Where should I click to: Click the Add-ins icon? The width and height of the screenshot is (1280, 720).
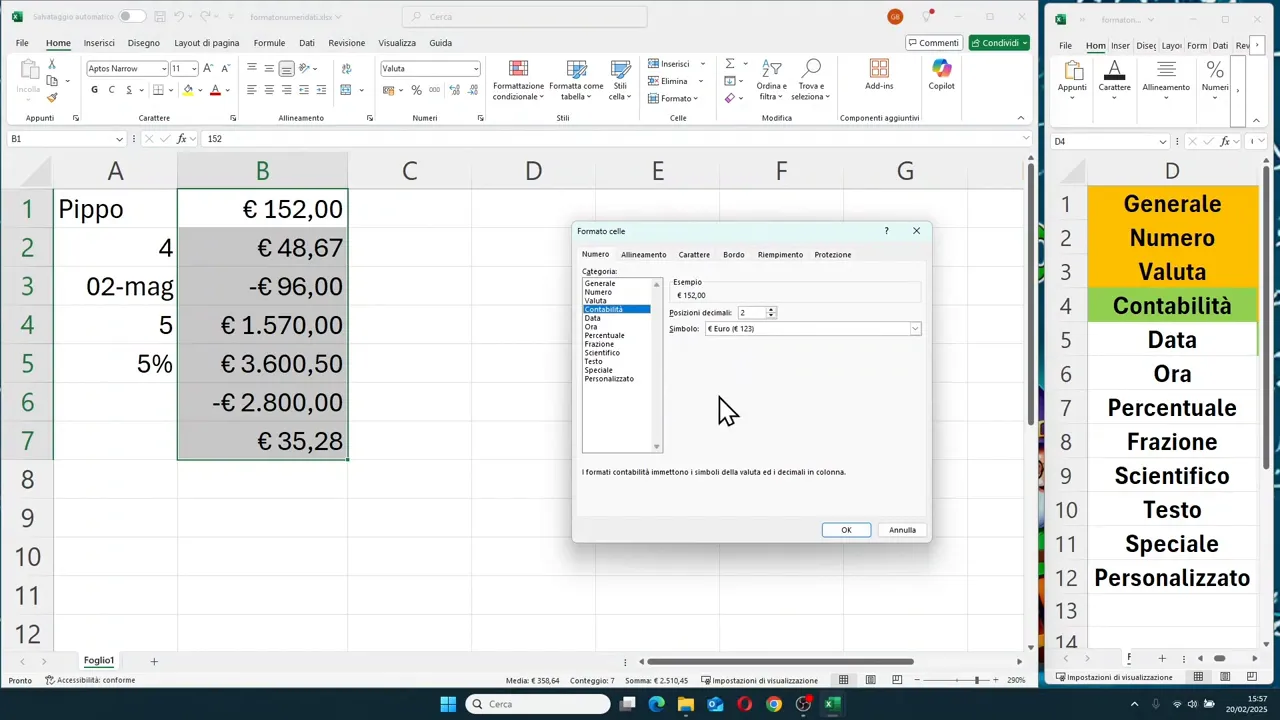pos(879,75)
